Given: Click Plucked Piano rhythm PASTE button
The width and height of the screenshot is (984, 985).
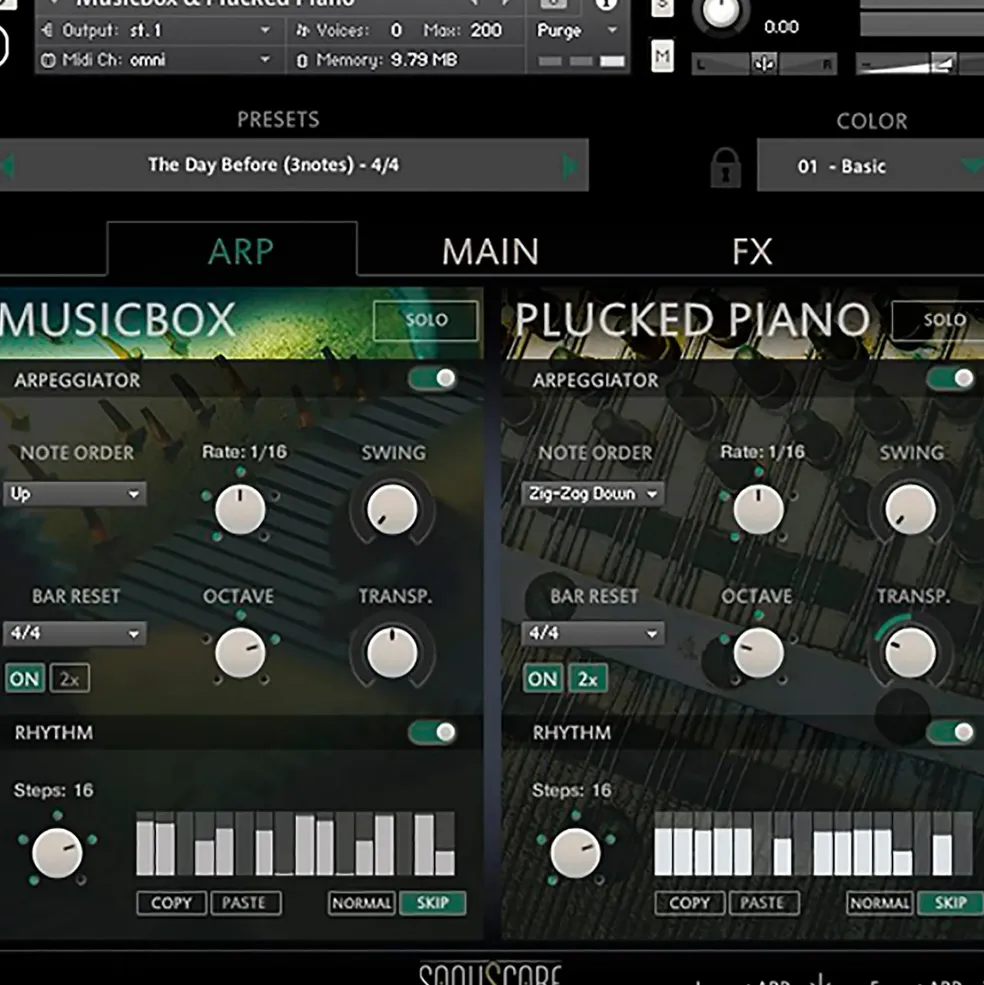Looking at the screenshot, I should (x=763, y=903).
